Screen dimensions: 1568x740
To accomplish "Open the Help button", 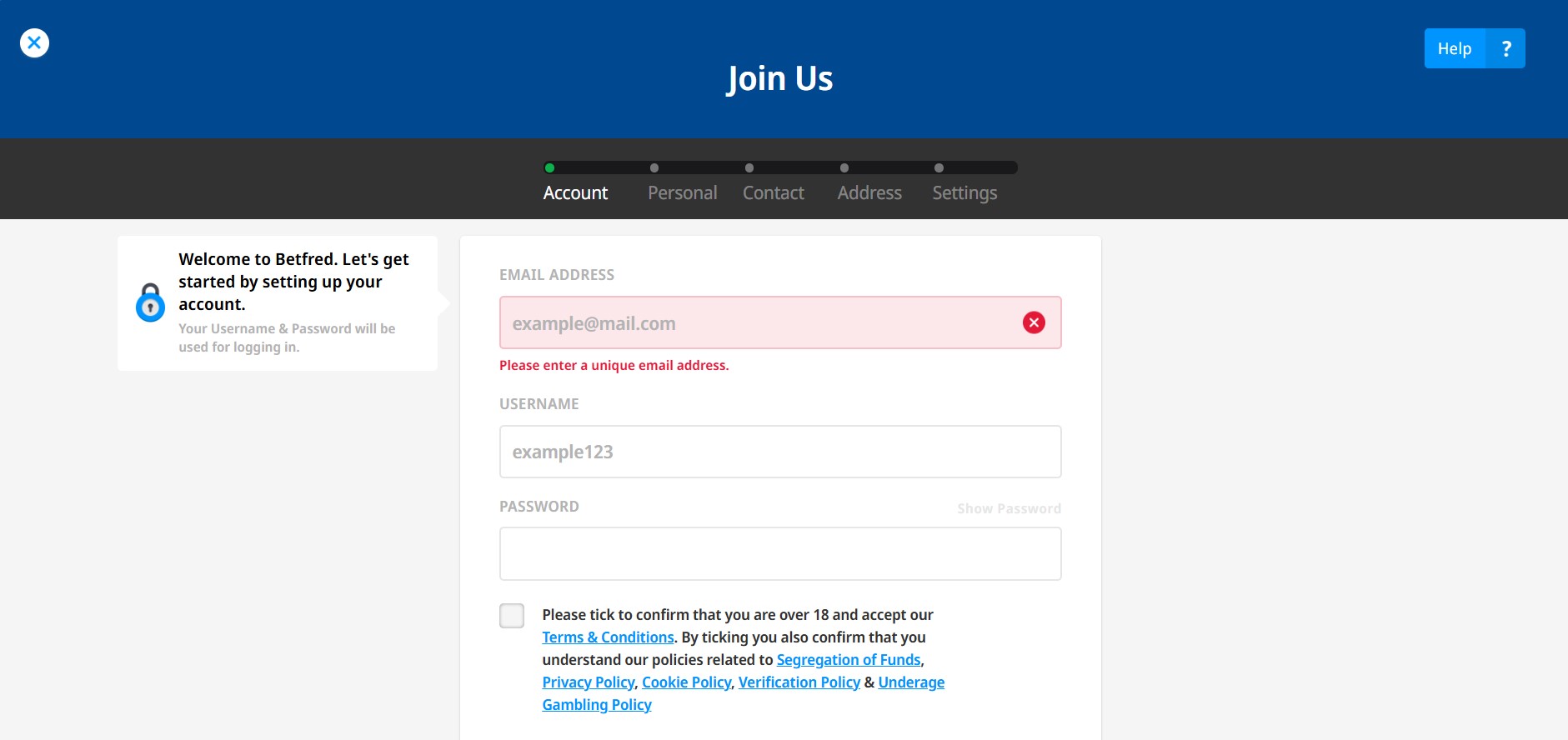I will tap(1455, 48).
